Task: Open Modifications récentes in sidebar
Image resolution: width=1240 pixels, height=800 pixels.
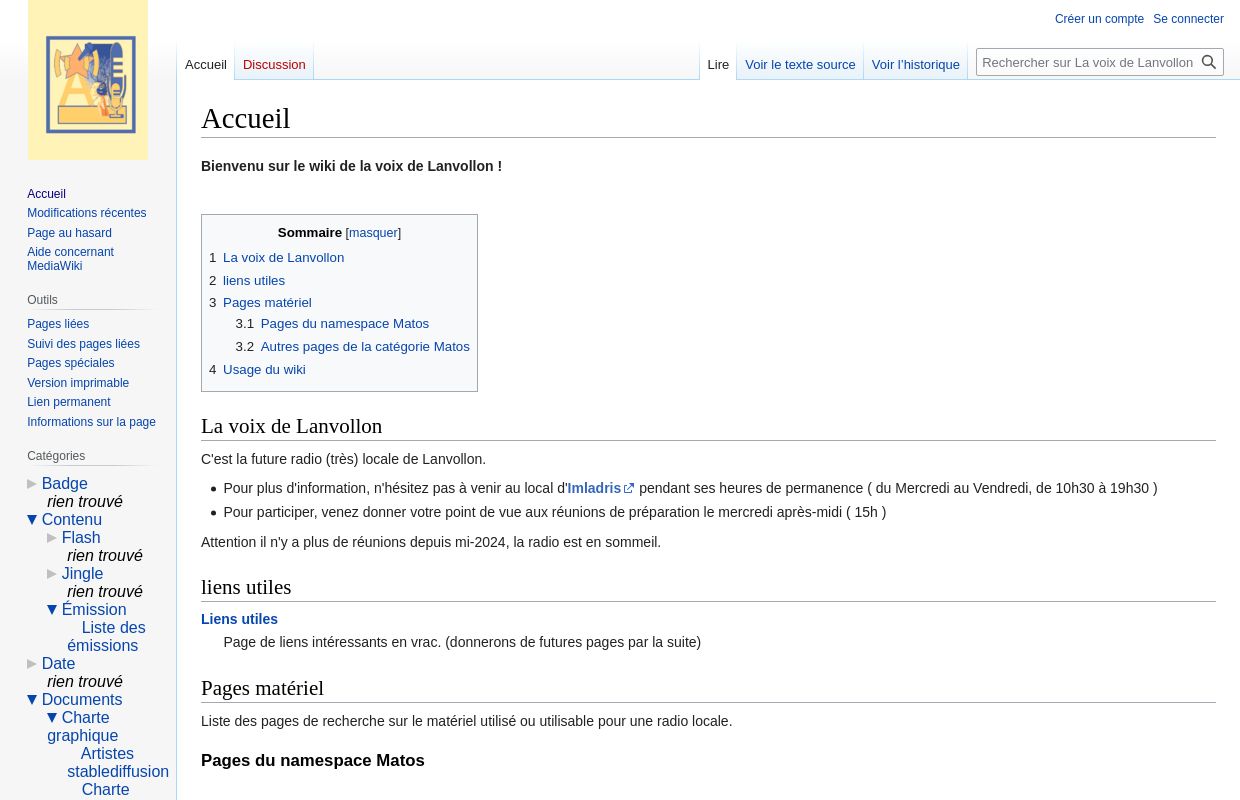Action: tap(86, 213)
